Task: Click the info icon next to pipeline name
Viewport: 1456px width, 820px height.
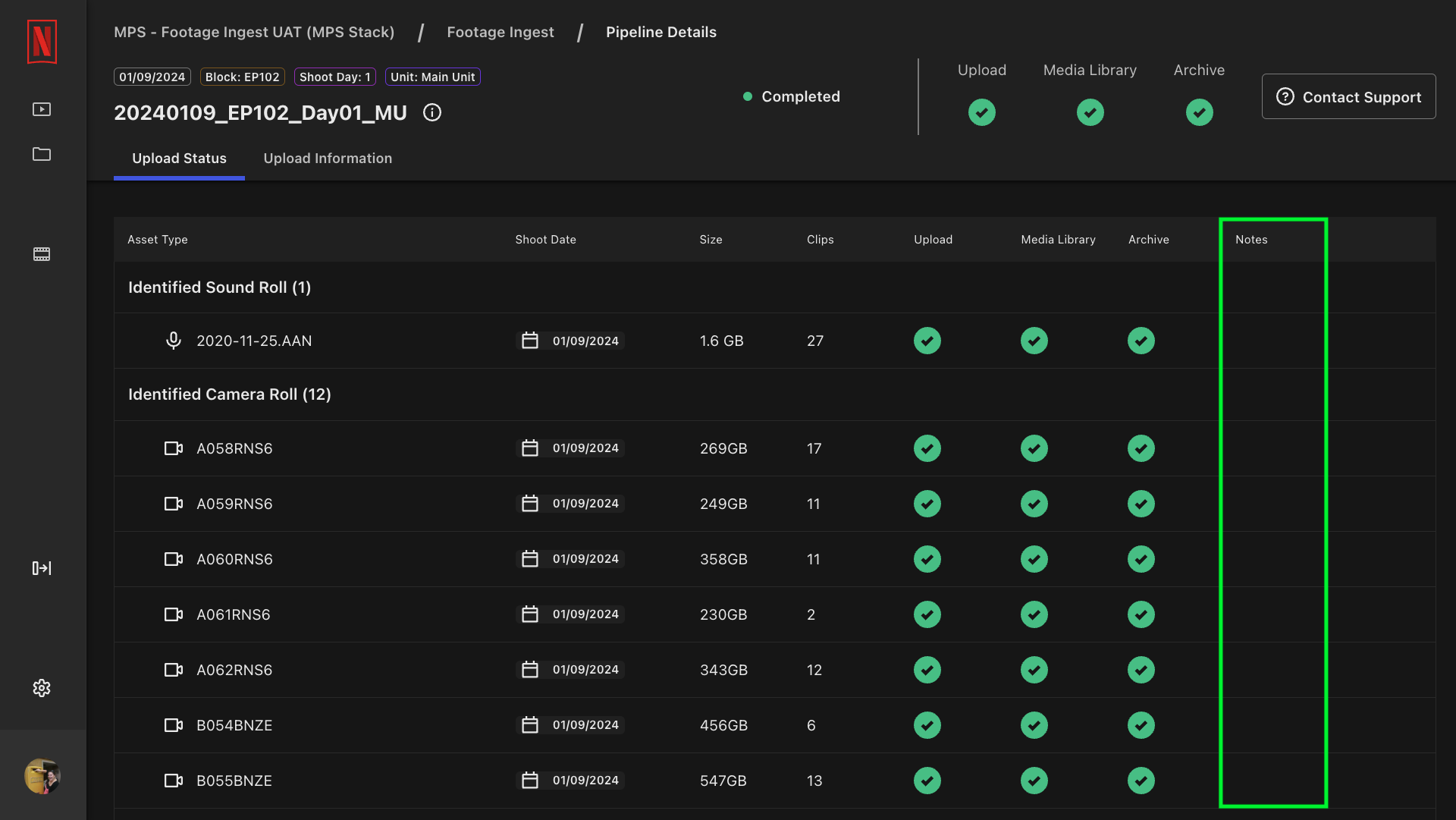Action: click(432, 113)
